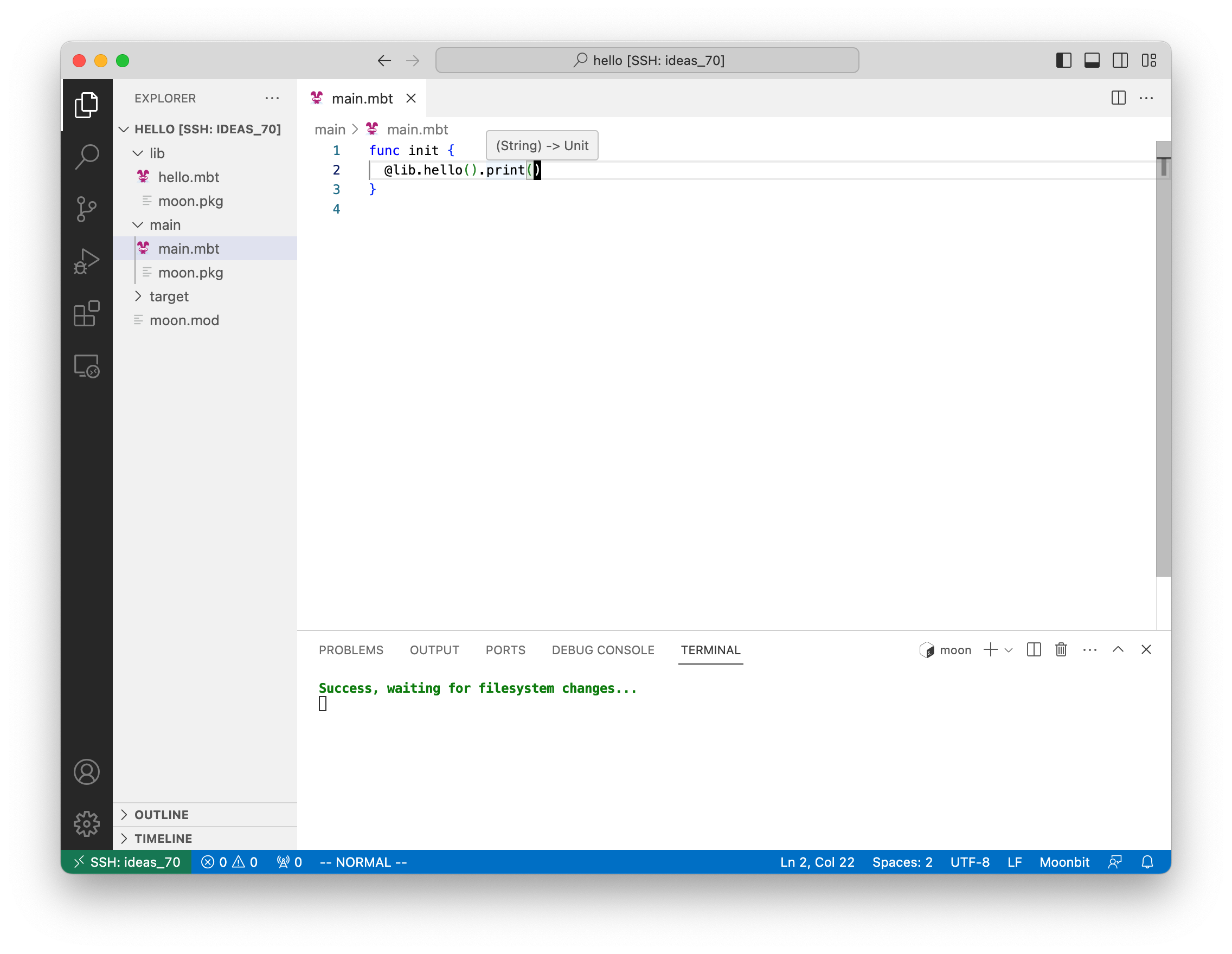Open Run and Debug view

86,262
